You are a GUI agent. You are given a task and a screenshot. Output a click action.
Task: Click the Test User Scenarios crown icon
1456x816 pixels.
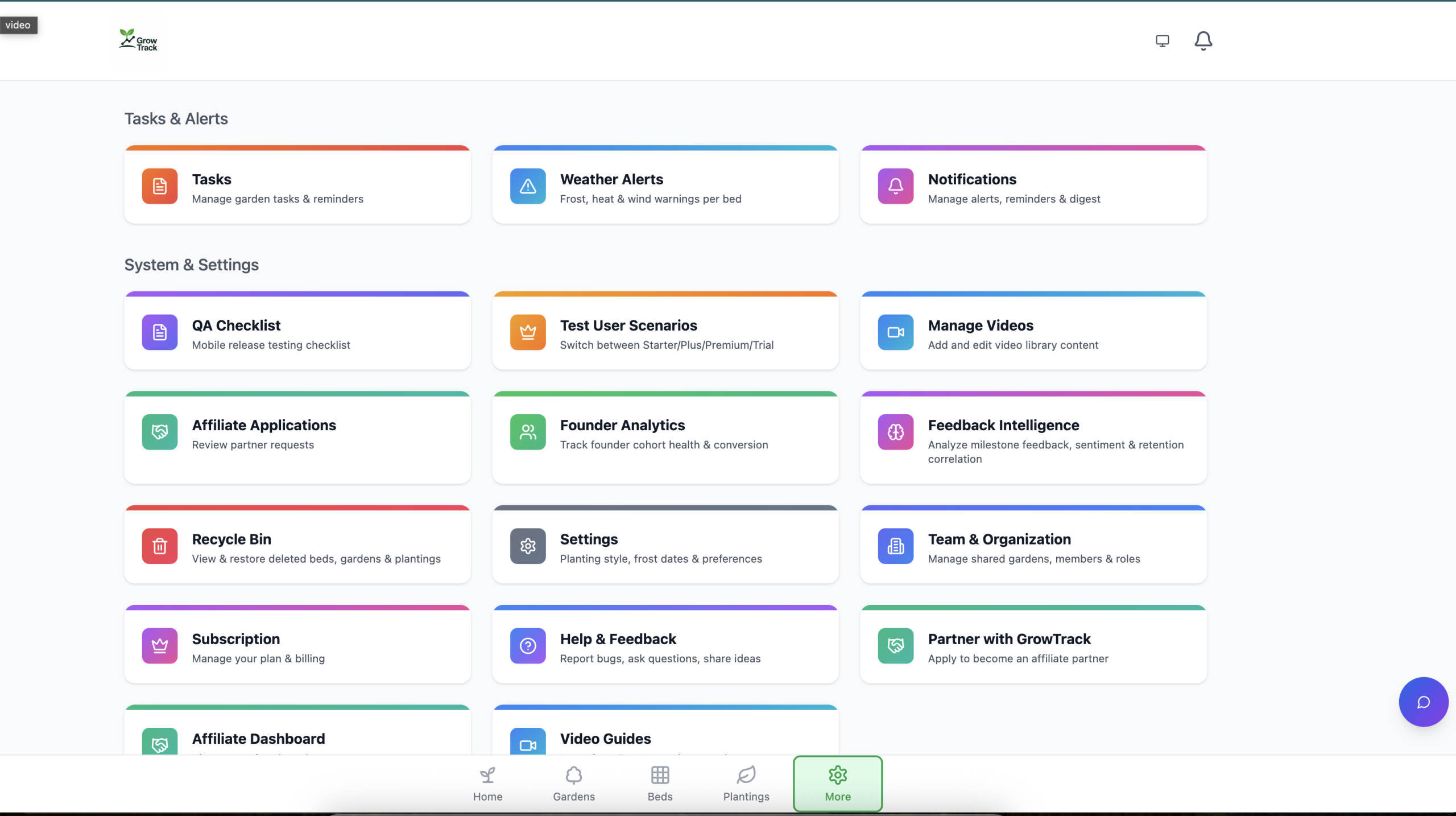[528, 332]
